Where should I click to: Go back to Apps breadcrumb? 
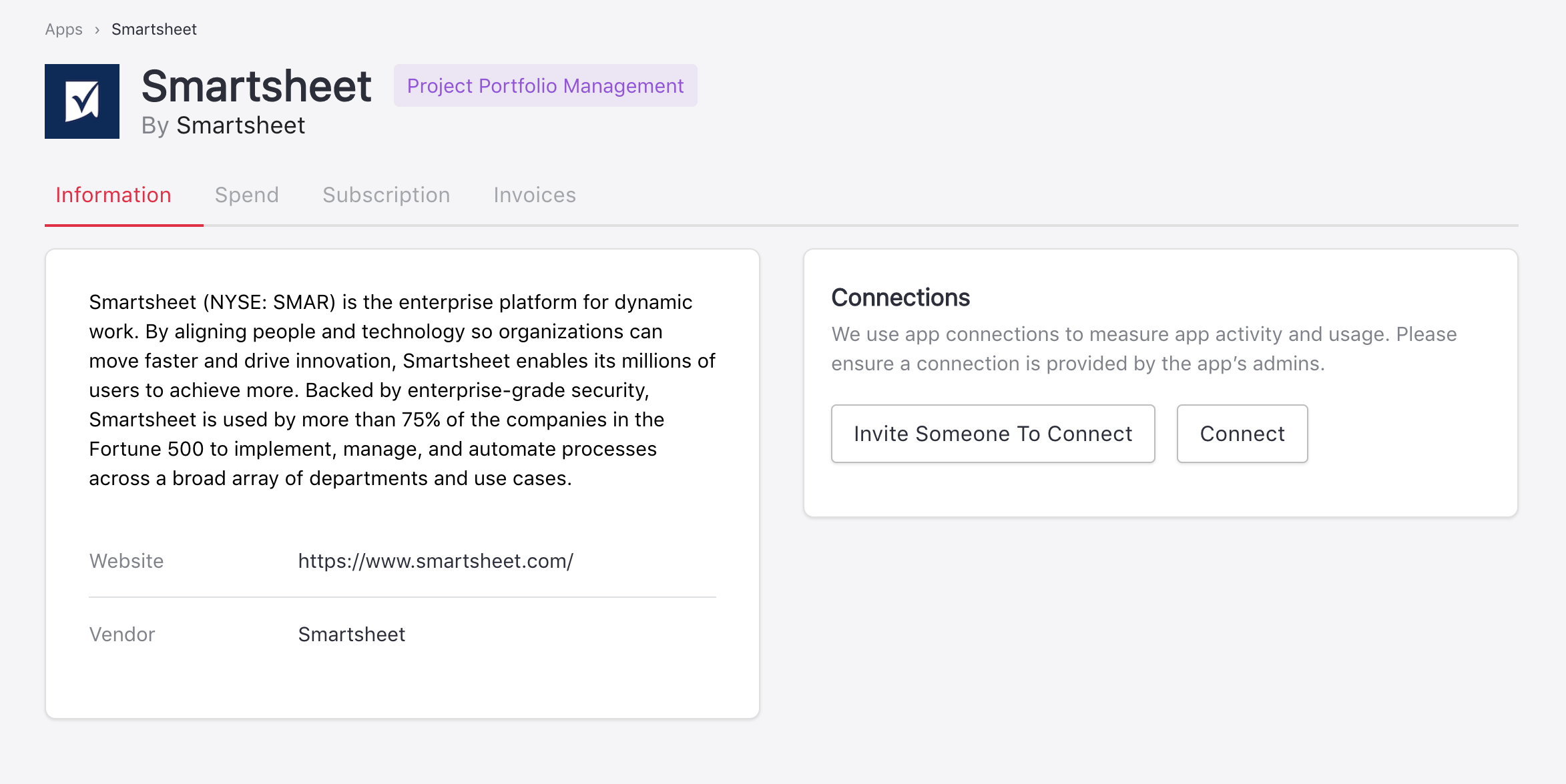click(x=63, y=29)
